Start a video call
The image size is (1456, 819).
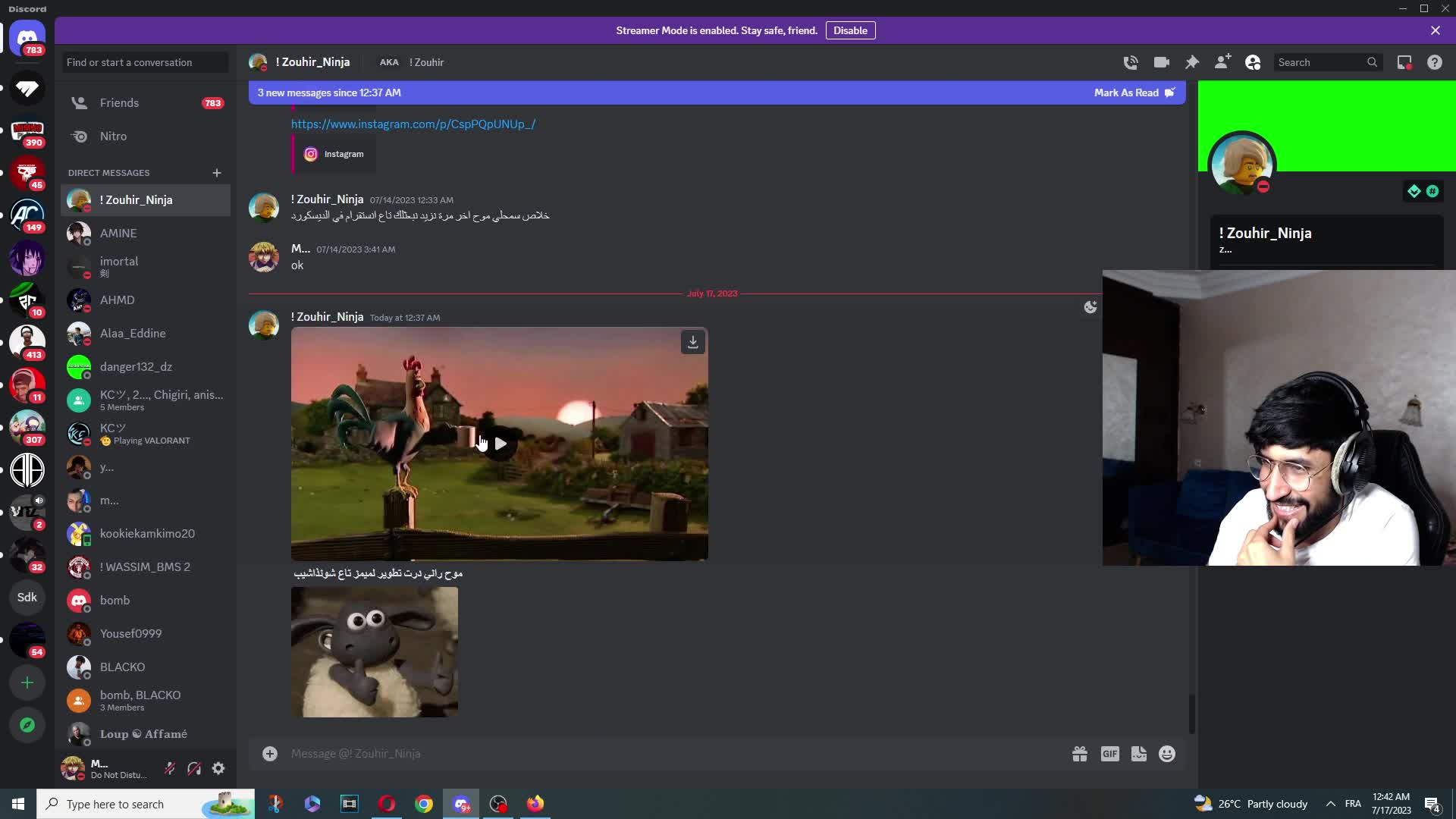(1161, 62)
